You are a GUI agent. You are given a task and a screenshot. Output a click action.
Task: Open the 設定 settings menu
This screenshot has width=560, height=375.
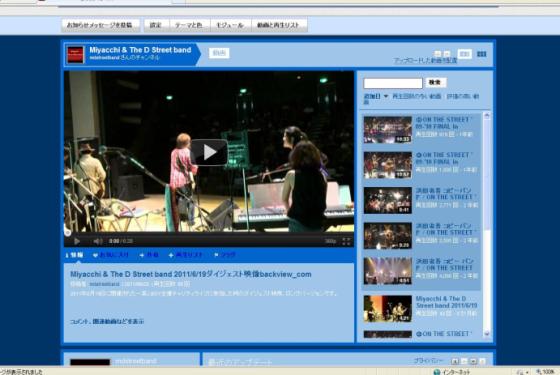click(x=155, y=25)
